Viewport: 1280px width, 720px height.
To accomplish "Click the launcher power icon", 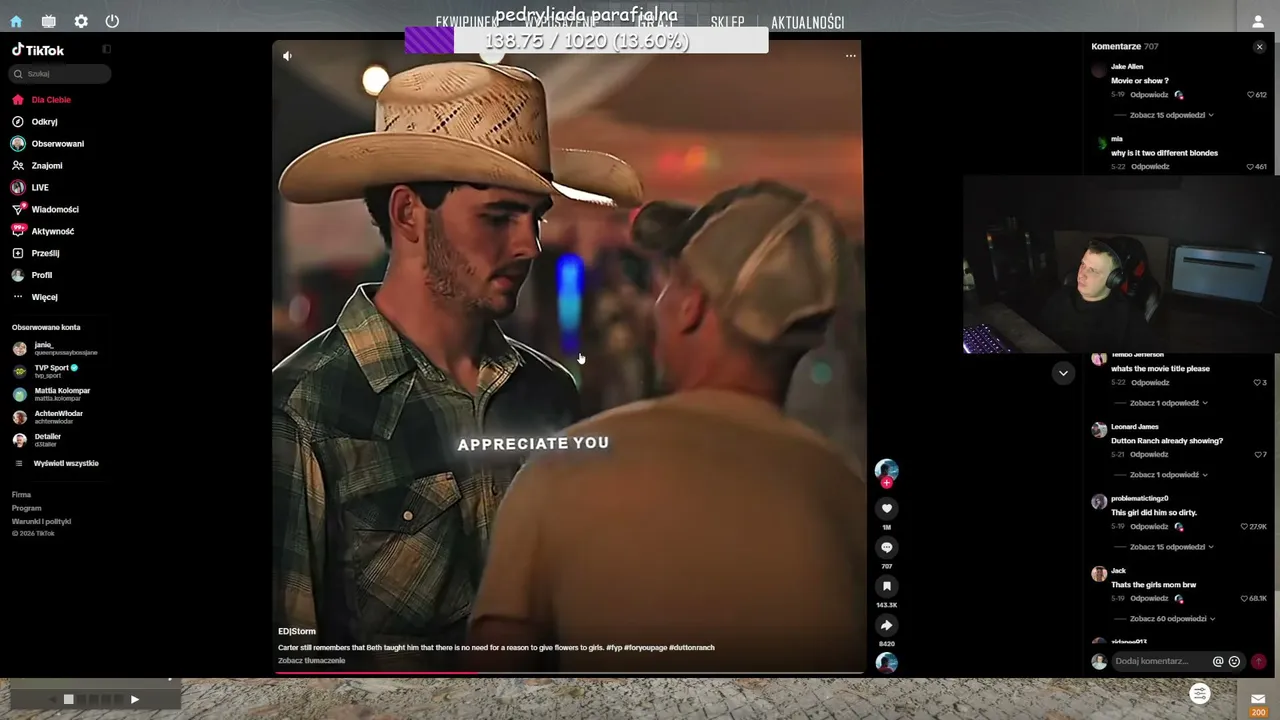I will (112, 21).
